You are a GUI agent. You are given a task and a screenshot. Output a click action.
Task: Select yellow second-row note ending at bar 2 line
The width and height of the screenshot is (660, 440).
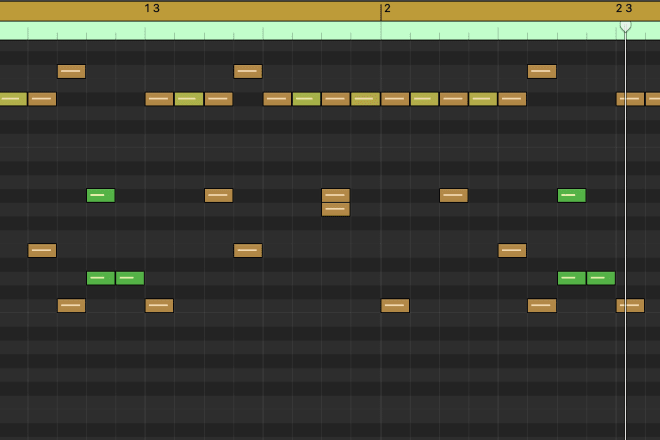pos(365,99)
